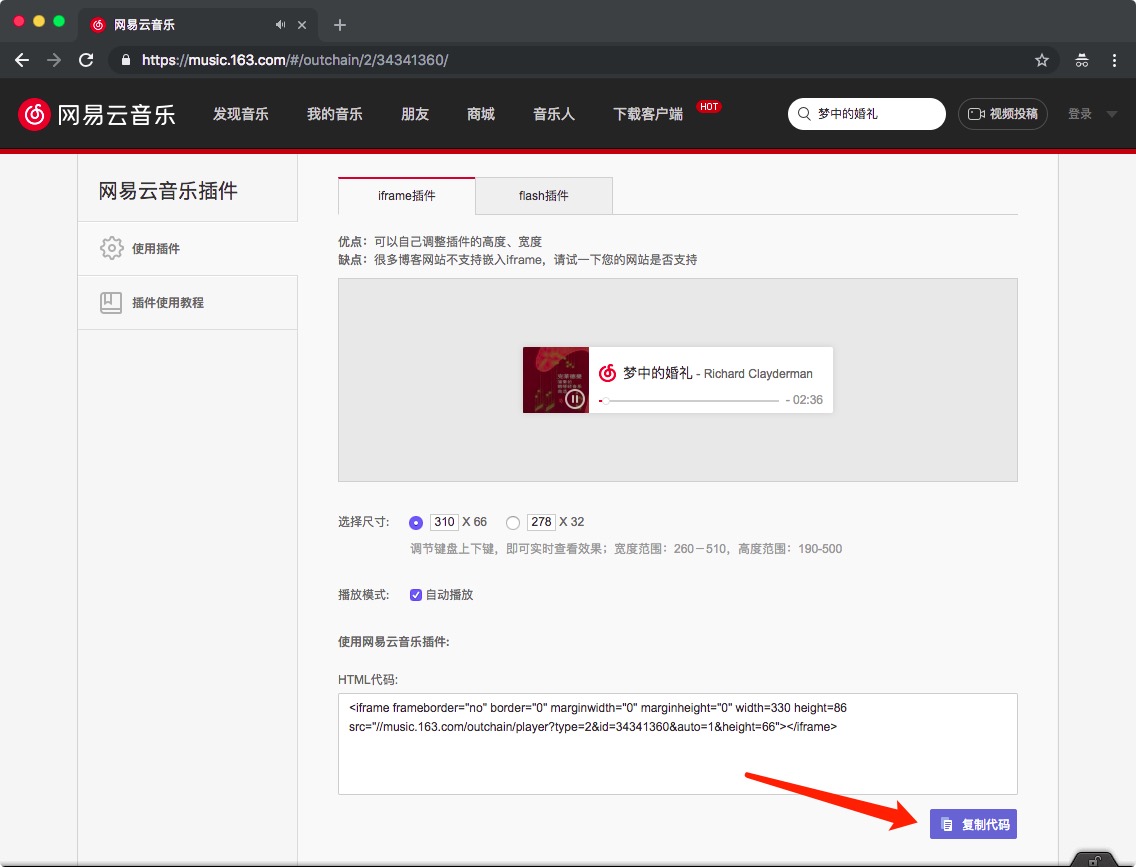Image resolution: width=1136 pixels, height=867 pixels.
Task: Select the 278 X 32 size radio button
Action: point(513,522)
